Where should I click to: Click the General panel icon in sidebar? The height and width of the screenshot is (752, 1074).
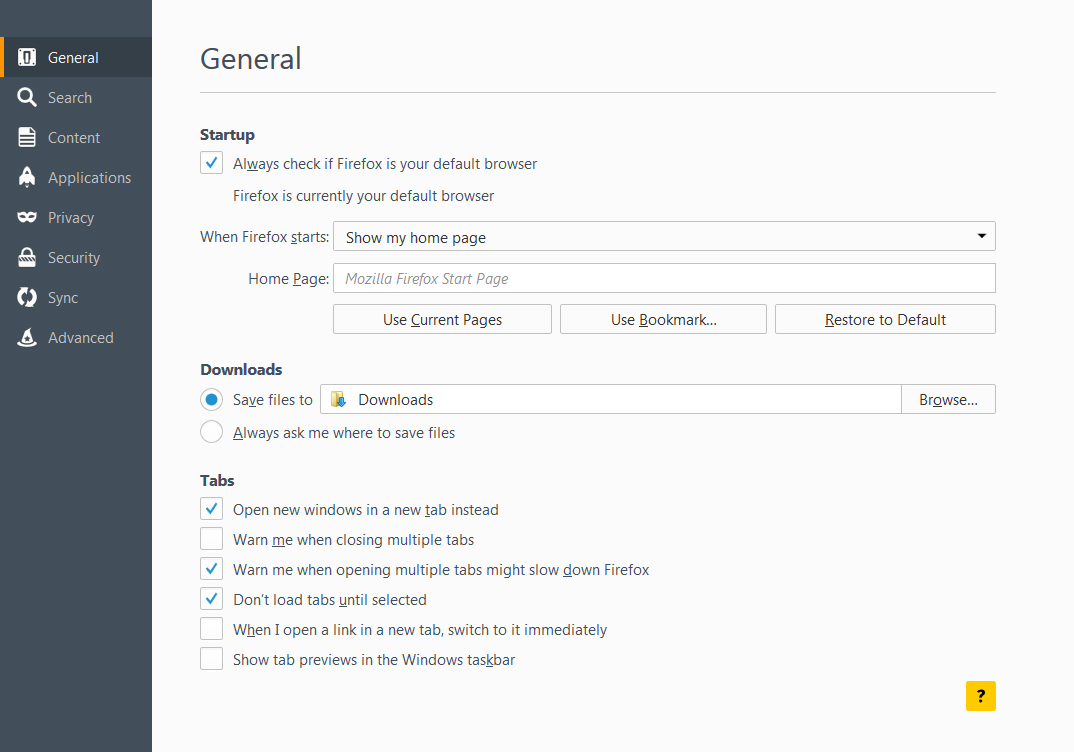pos(28,57)
